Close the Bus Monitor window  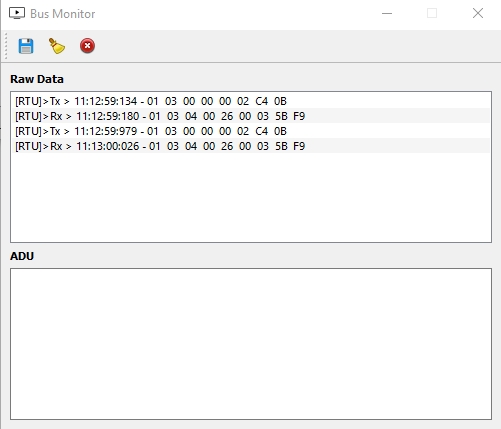[478, 13]
